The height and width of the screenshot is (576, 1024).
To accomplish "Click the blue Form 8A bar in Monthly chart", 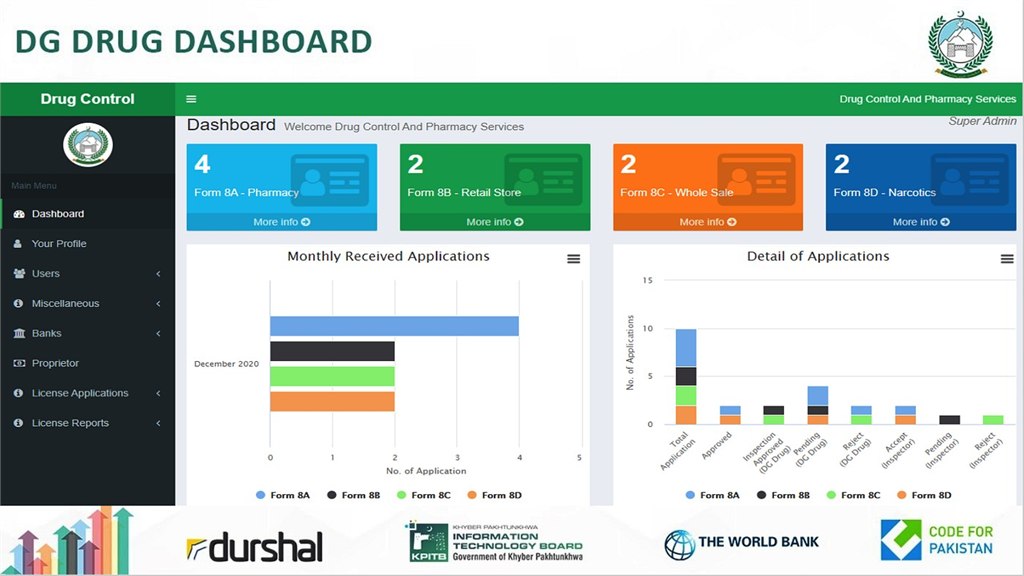I will click(394, 326).
